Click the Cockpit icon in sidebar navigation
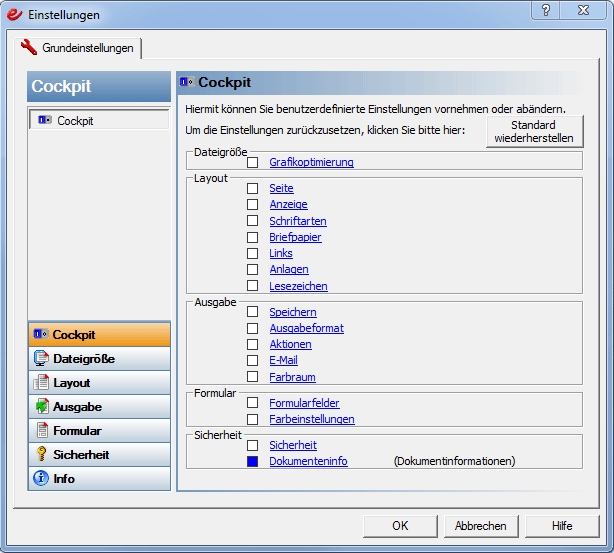Image resolution: width=614 pixels, height=553 pixels. tap(41, 334)
